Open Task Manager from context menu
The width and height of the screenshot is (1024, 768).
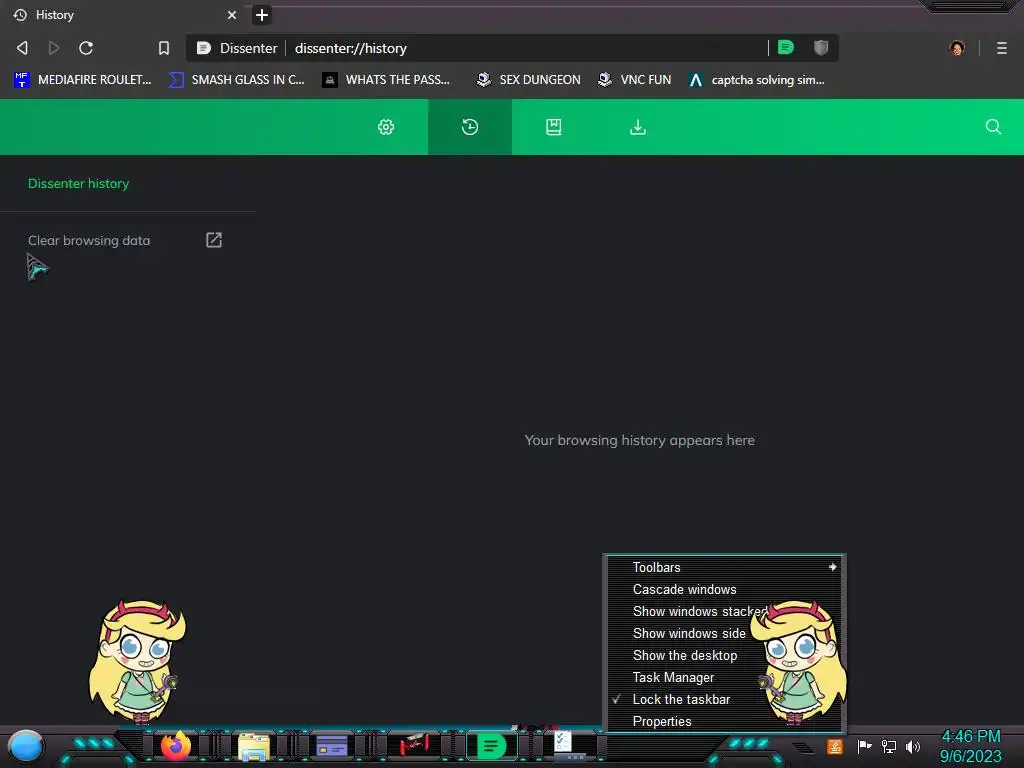click(x=724, y=677)
